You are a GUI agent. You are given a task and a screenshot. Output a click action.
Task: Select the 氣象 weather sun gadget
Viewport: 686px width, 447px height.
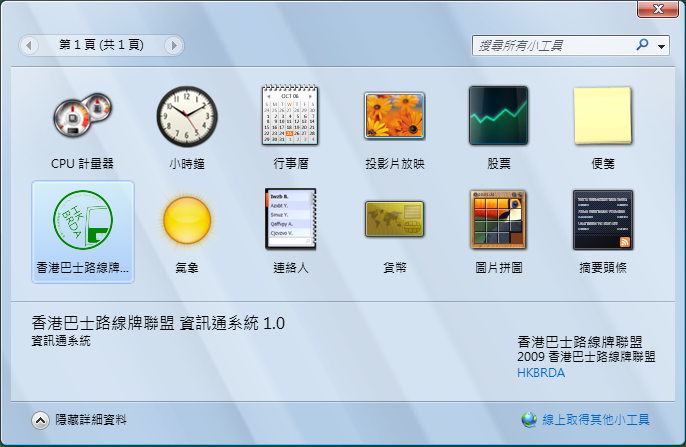click(187, 220)
